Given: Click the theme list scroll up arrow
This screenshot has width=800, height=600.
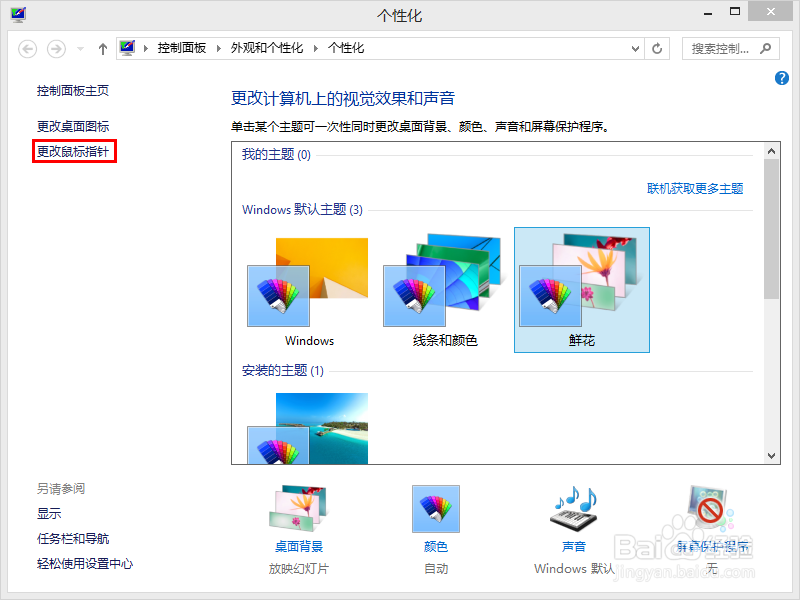Looking at the screenshot, I should [771, 151].
